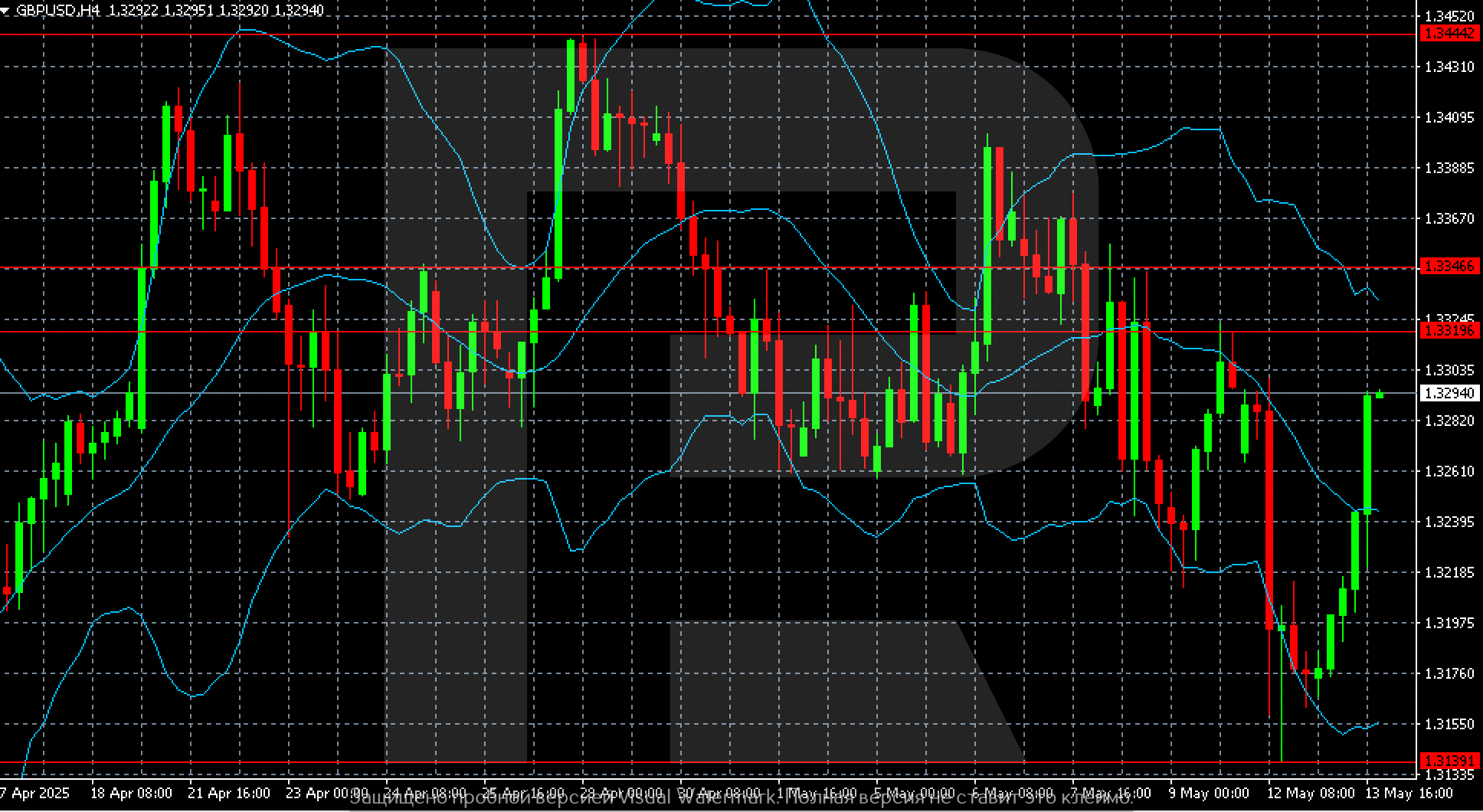Viewport: 1483px width, 812px height.
Task: Select the red 1.34442 price level label
Action: [1448, 34]
